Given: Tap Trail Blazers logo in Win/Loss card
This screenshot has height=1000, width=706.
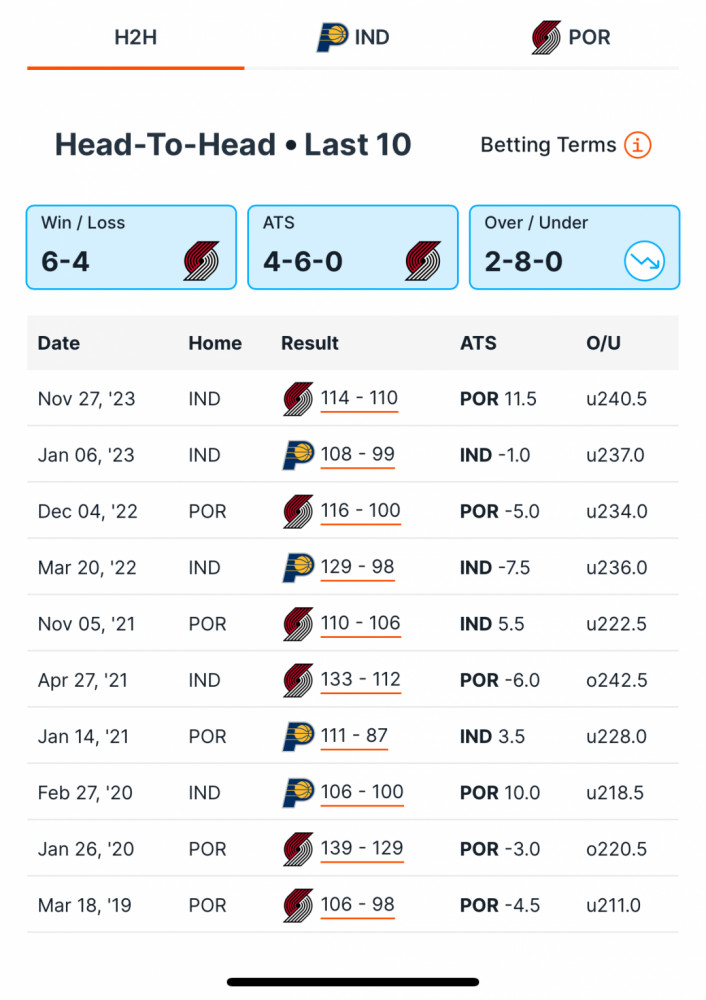Looking at the screenshot, I should tap(202, 261).
